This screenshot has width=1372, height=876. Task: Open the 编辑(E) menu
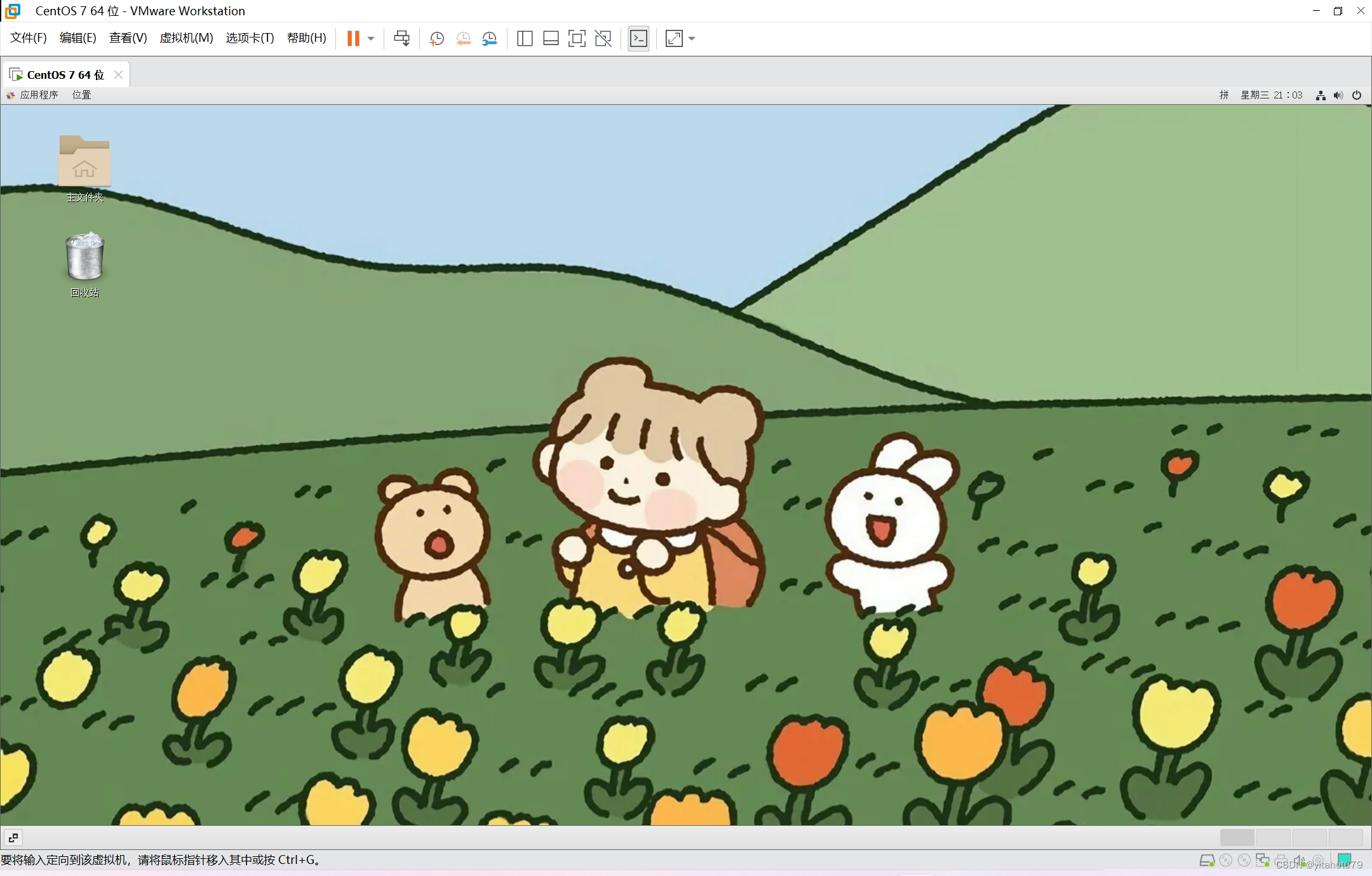pyautogui.click(x=77, y=38)
